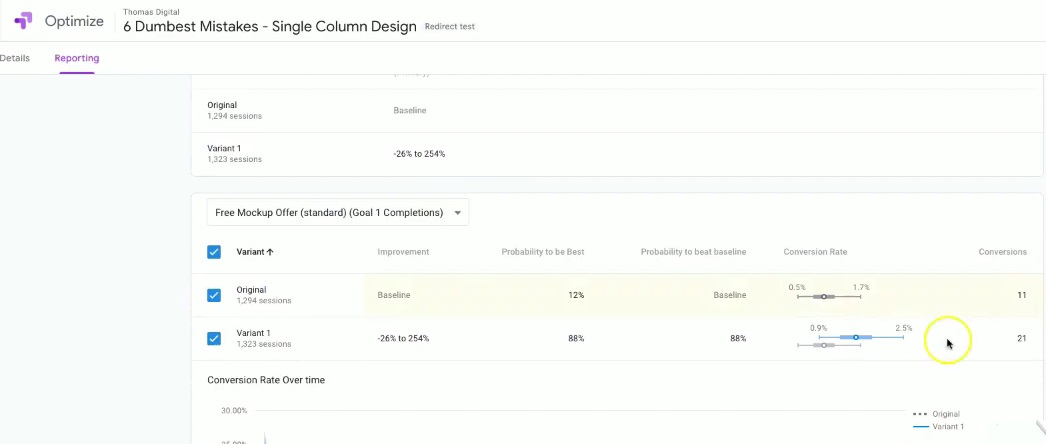Click the Original conversion rate range bar

829,297
